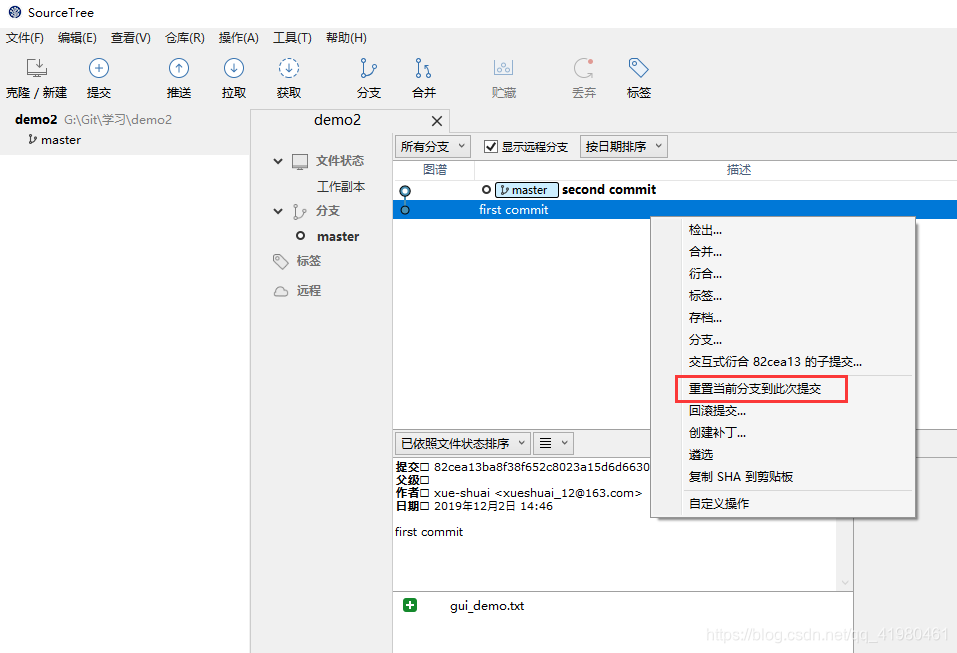Choose 存档... from the context menu

point(784,318)
